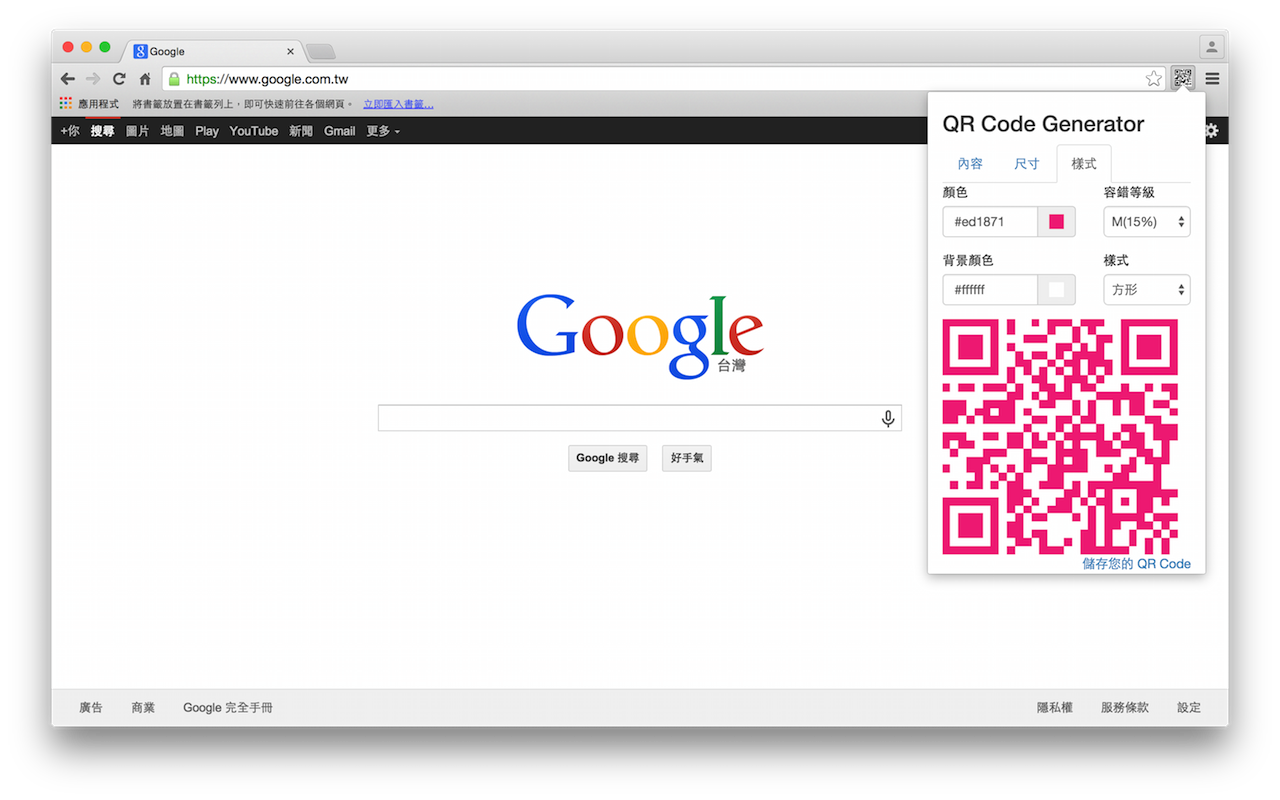Open the QR Code Generator extension icon
This screenshot has width=1280, height=800.
(x=1182, y=77)
